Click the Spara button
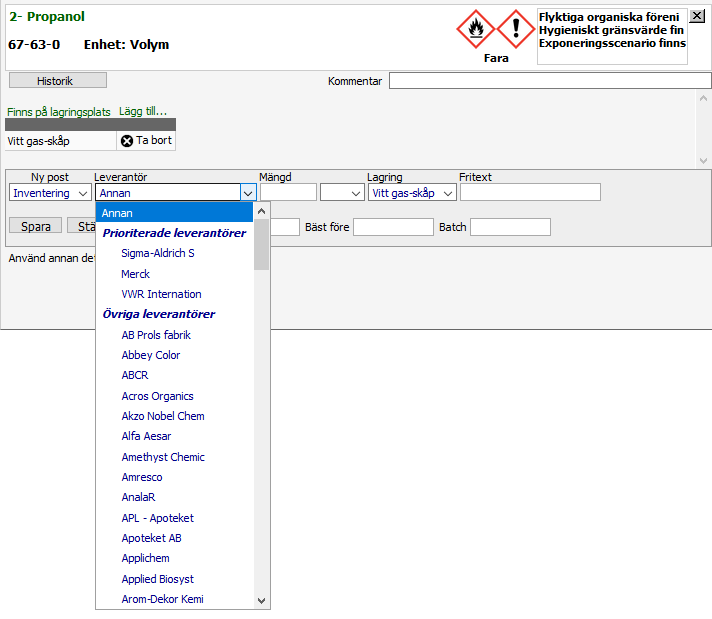 point(35,226)
